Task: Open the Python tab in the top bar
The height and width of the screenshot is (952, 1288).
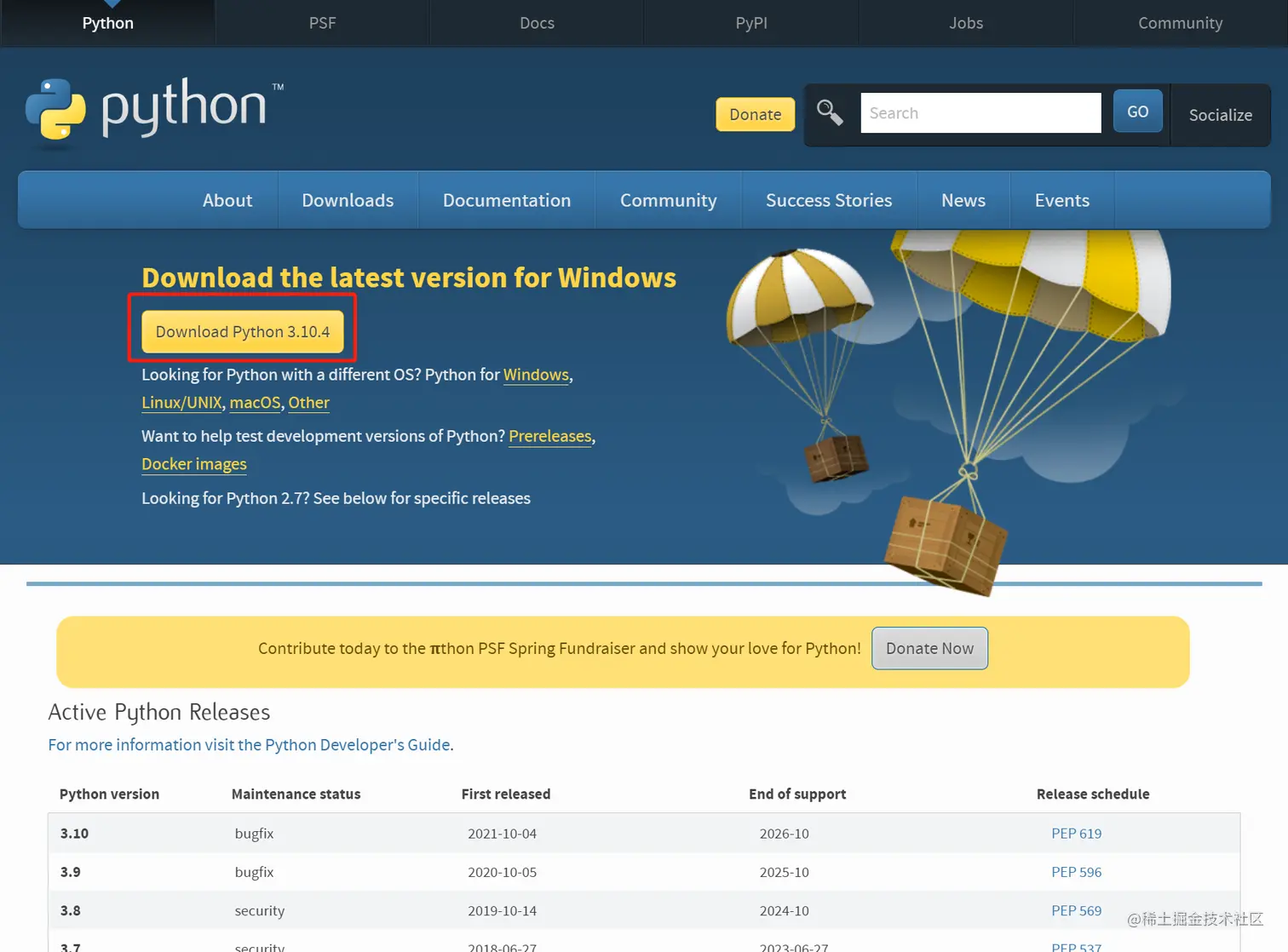Action: pos(108,23)
